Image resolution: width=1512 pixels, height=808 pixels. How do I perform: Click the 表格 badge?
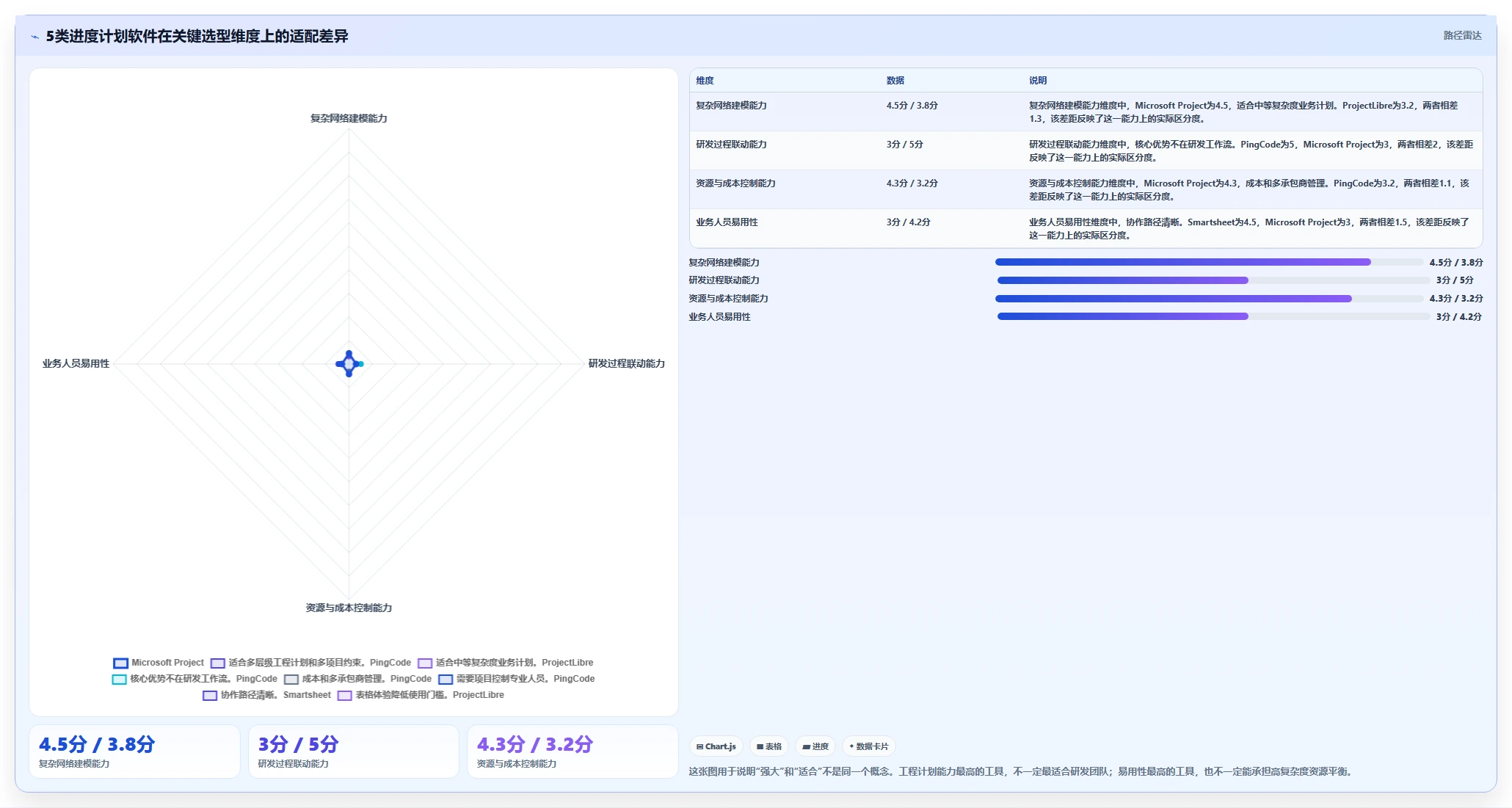769,746
